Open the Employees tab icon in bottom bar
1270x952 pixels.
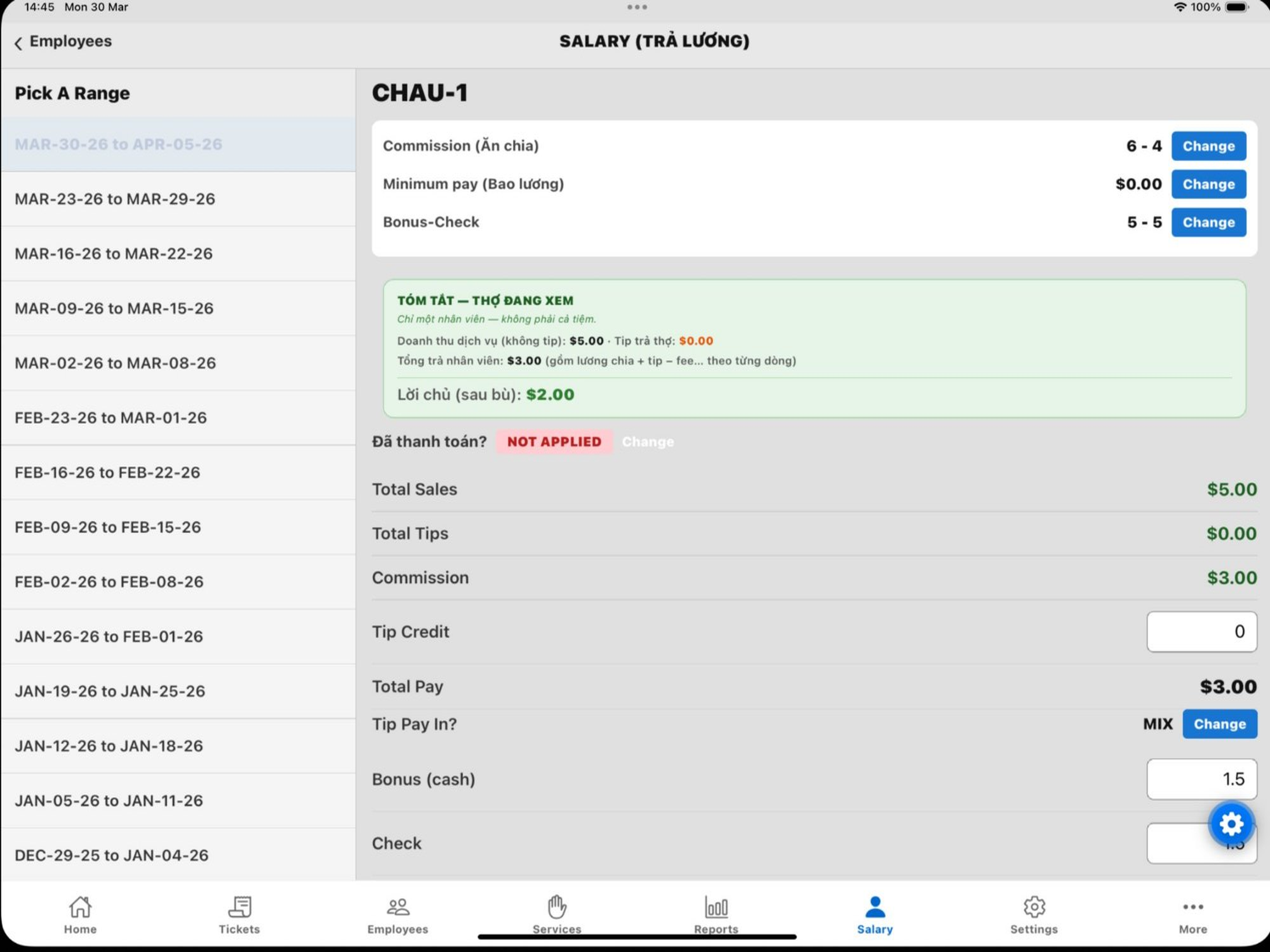(398, 907)
